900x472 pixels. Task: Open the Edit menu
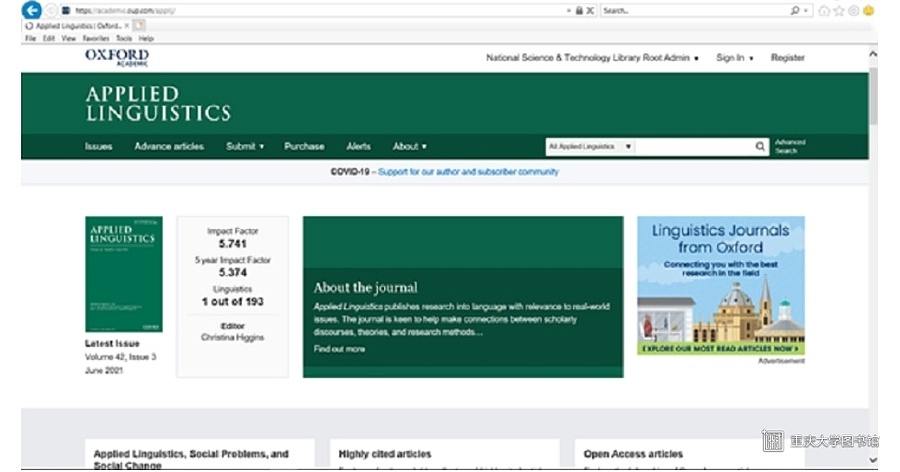tap(49, 38)
